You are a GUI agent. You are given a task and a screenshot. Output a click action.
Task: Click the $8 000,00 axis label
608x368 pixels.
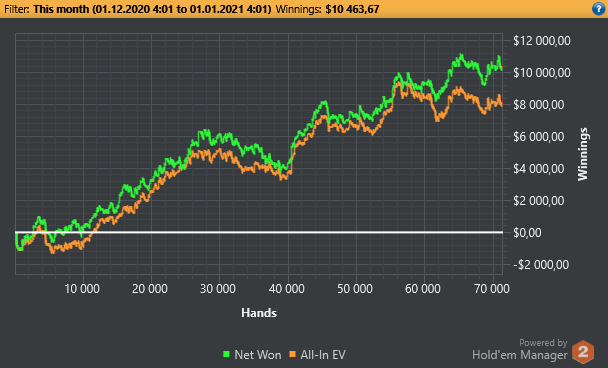(x=539, y=105)
